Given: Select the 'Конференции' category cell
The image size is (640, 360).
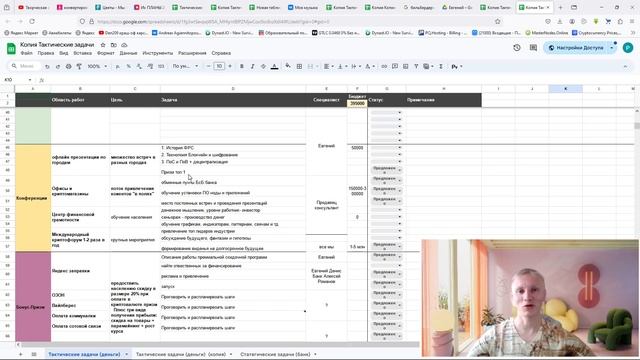Looking at the screenshot, I should [33, 198].
